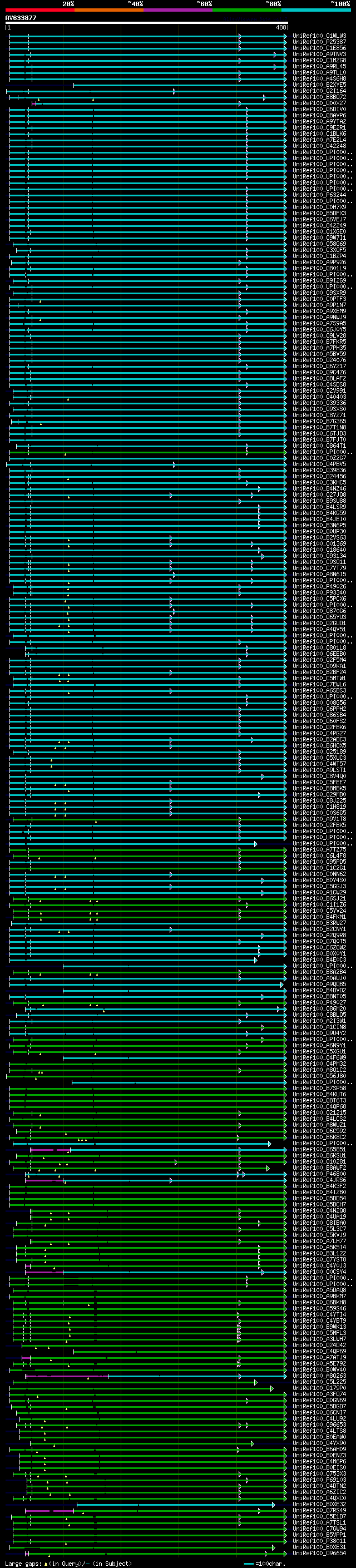The image size is (356, 1568).
Task: Select hit UniRef100_Q1WLW3
Action: [319, 36]
